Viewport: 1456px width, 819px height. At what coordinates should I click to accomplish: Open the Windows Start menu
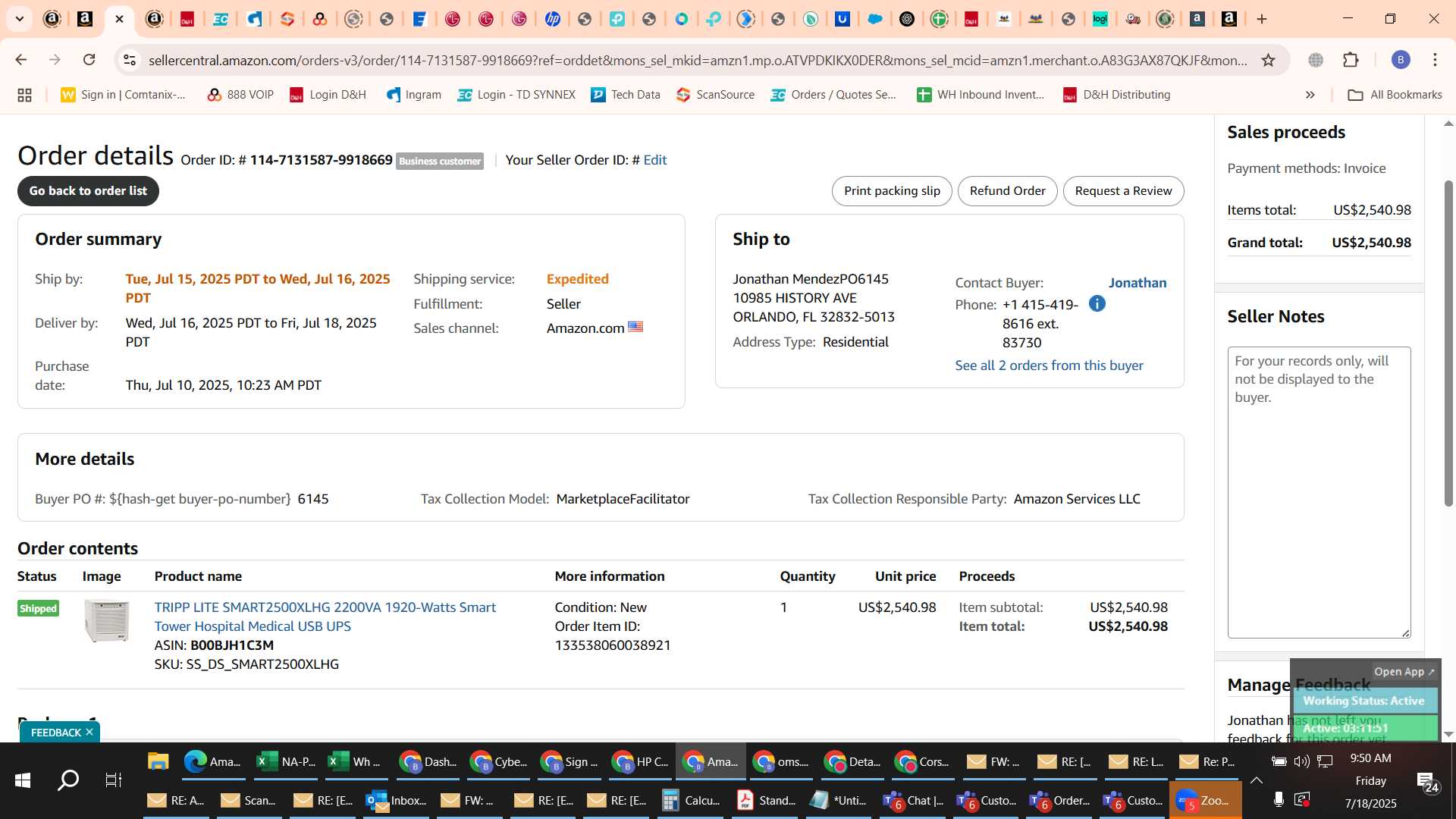[x=23, y=780]
